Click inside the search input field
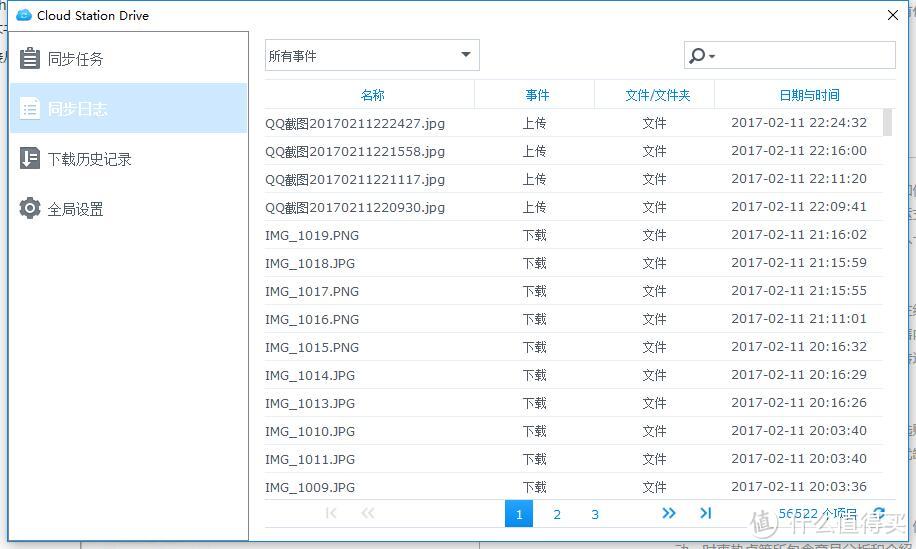916x549 pixels. tap(806, 55)
